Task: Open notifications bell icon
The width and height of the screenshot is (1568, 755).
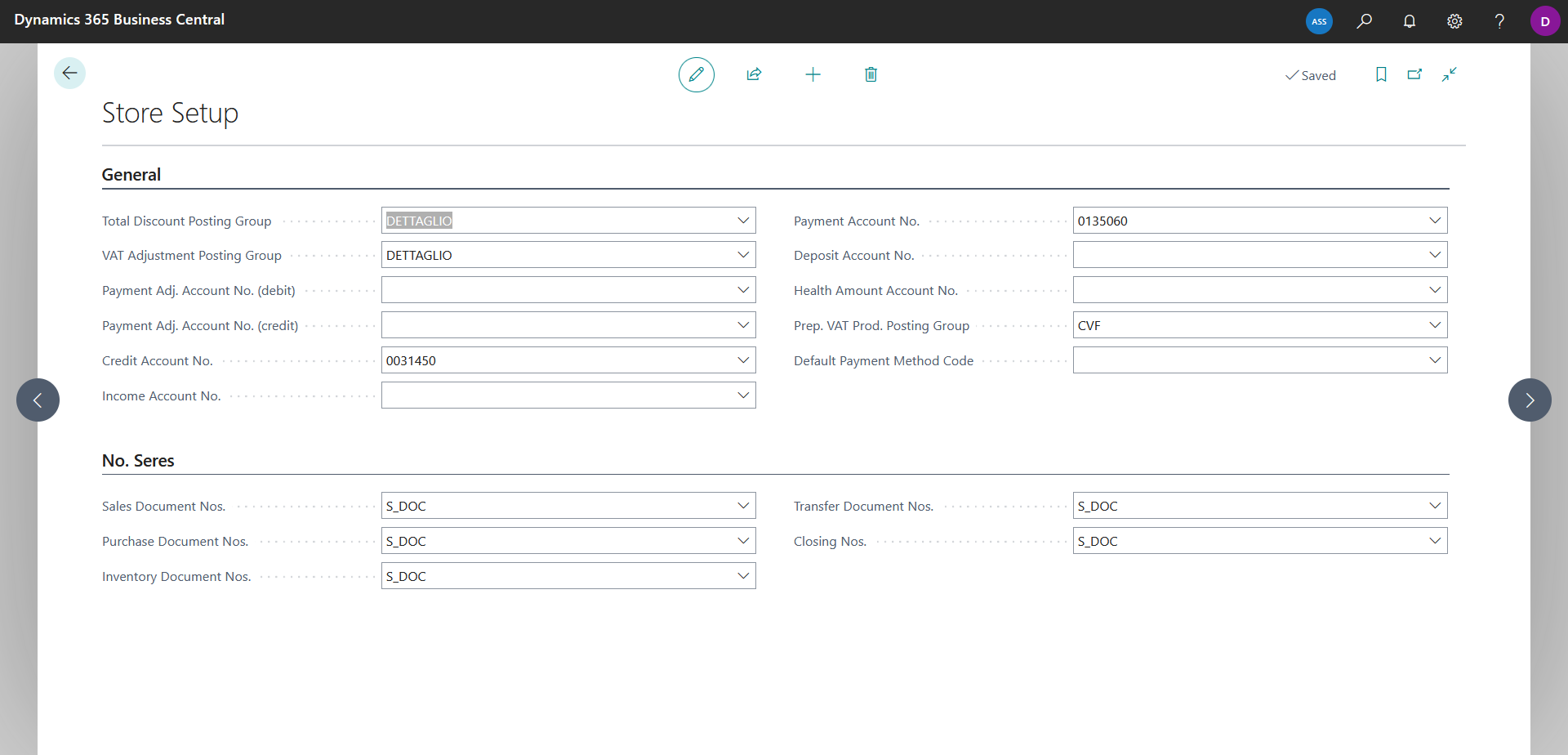Action: click(1410, 21)
